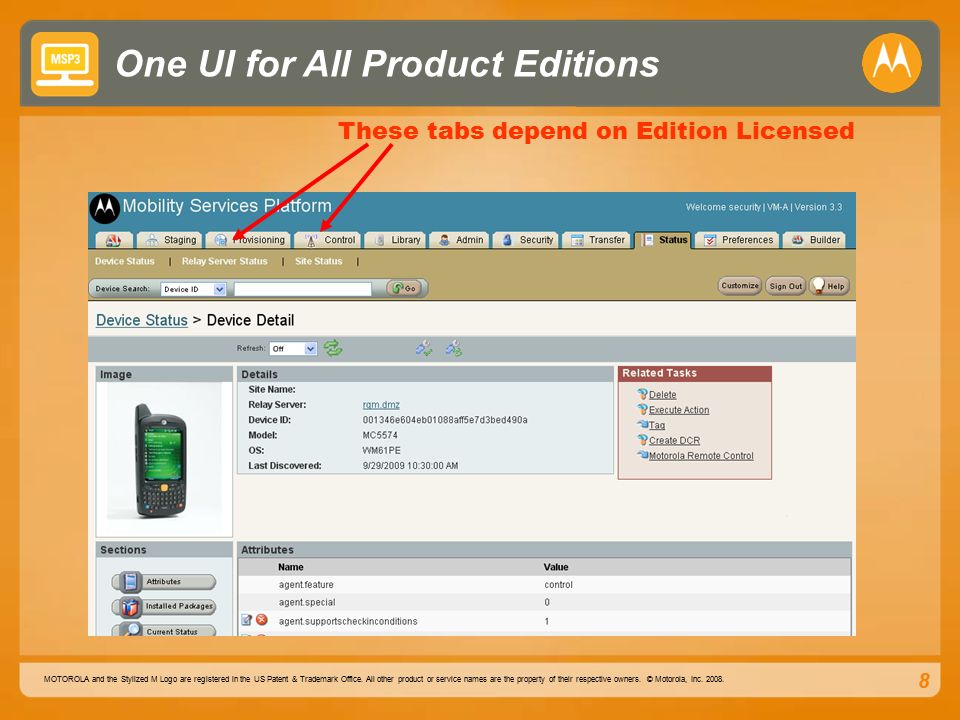Select the agent.feature attribute row

pos(544,585)
